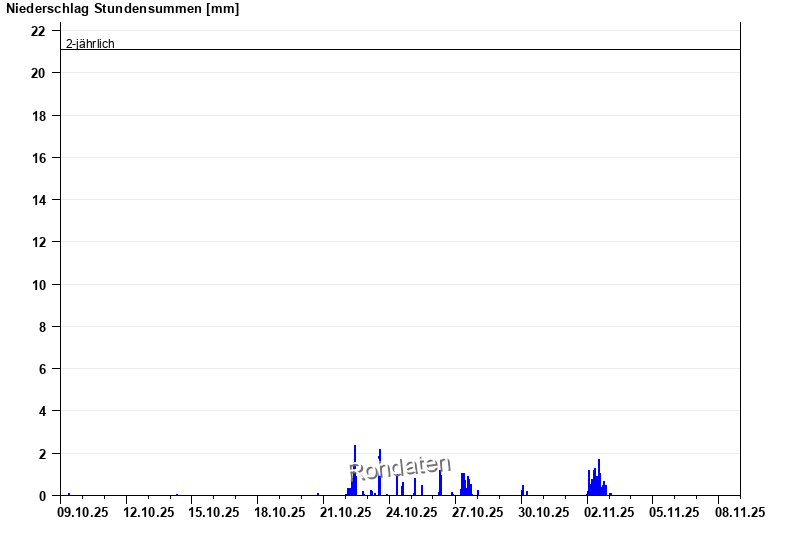Click the 15.10.25 x-axis date
The image size is (800, 550).
click(214, 512)
